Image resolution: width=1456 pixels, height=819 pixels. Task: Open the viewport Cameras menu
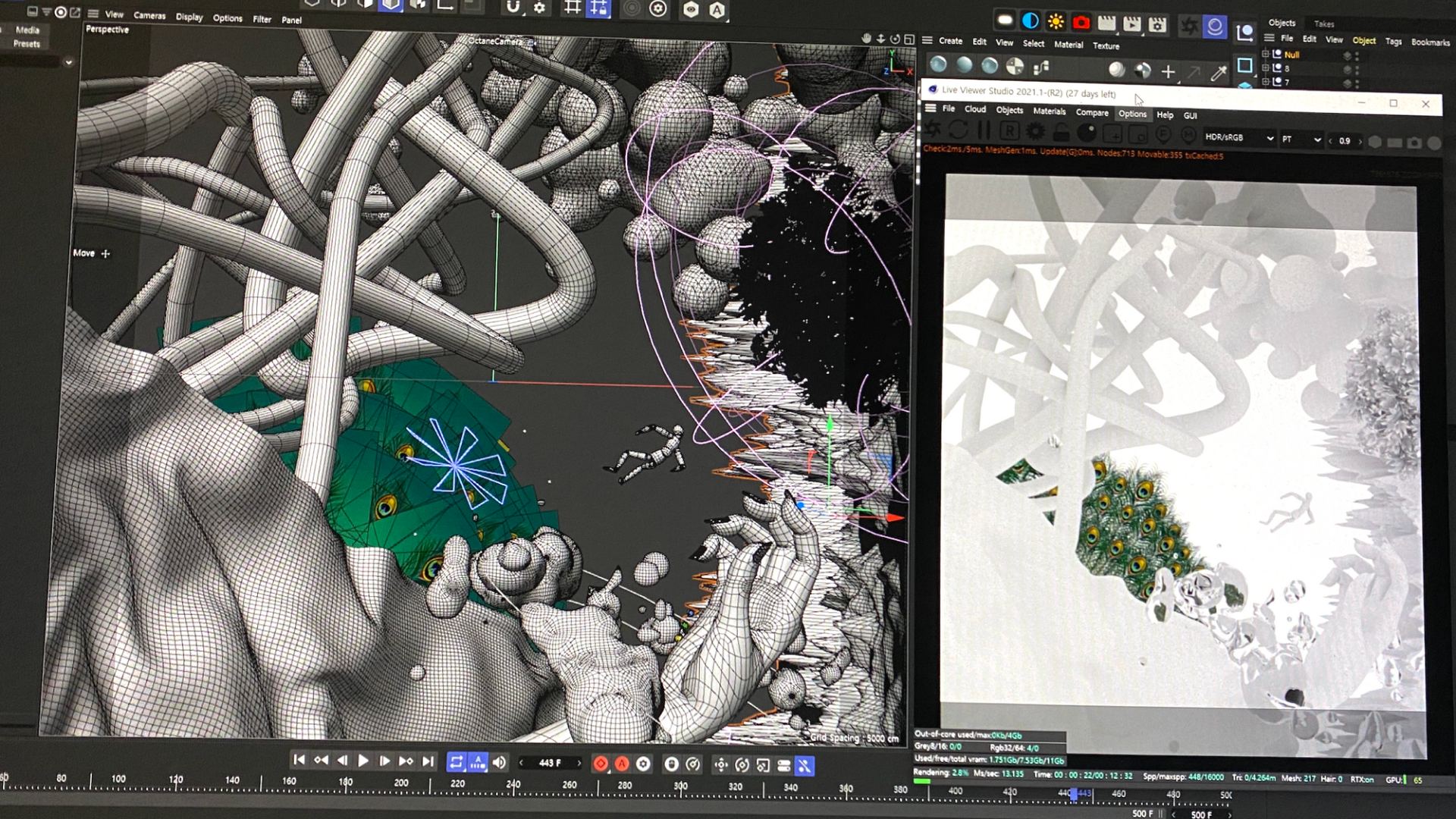[149, 15]
